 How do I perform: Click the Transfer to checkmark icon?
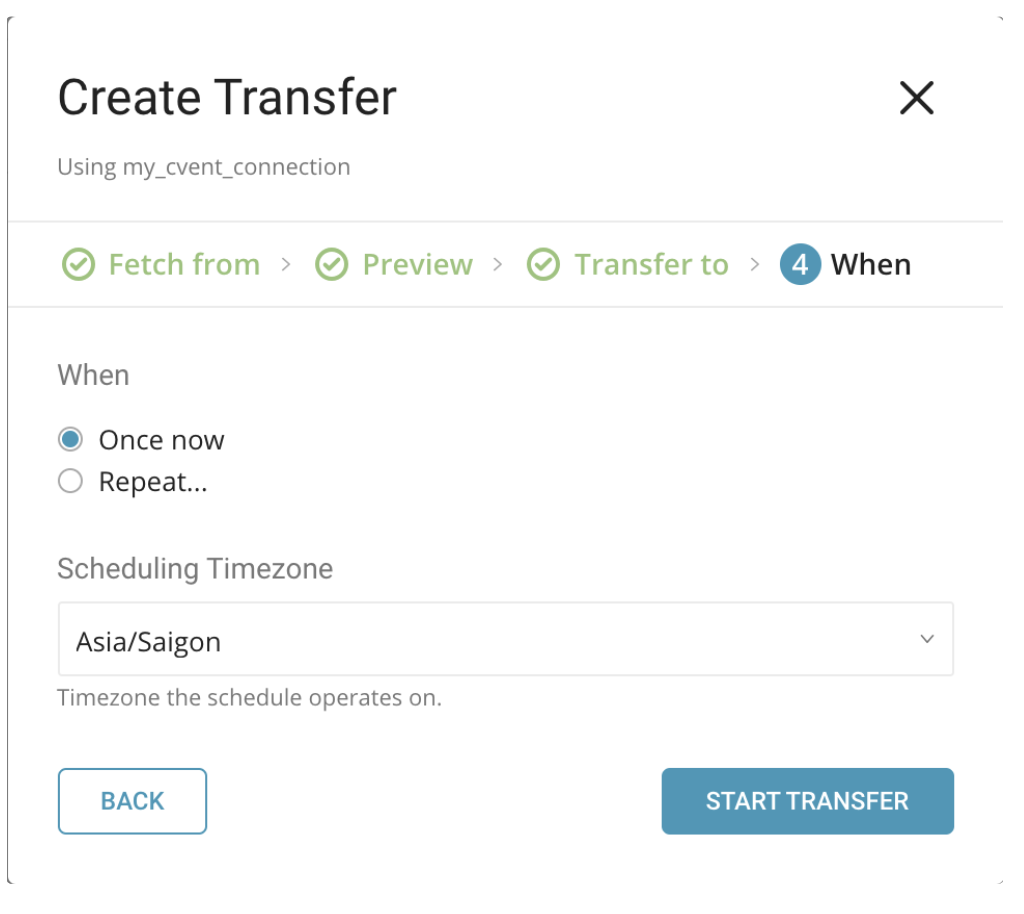543,265
